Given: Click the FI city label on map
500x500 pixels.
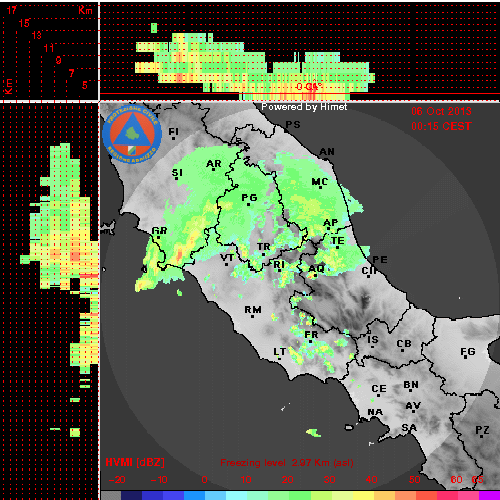Looking at the screenshot, I should click(x=174, y=132).
